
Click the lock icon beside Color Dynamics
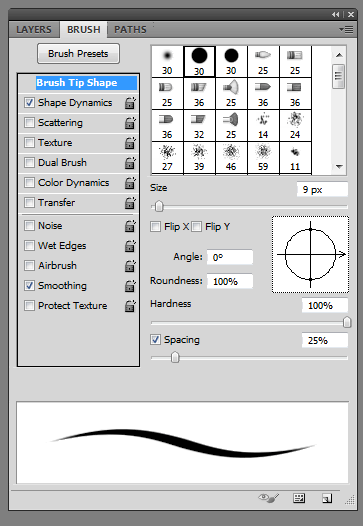pyautogui.click(x=130, y=183)
